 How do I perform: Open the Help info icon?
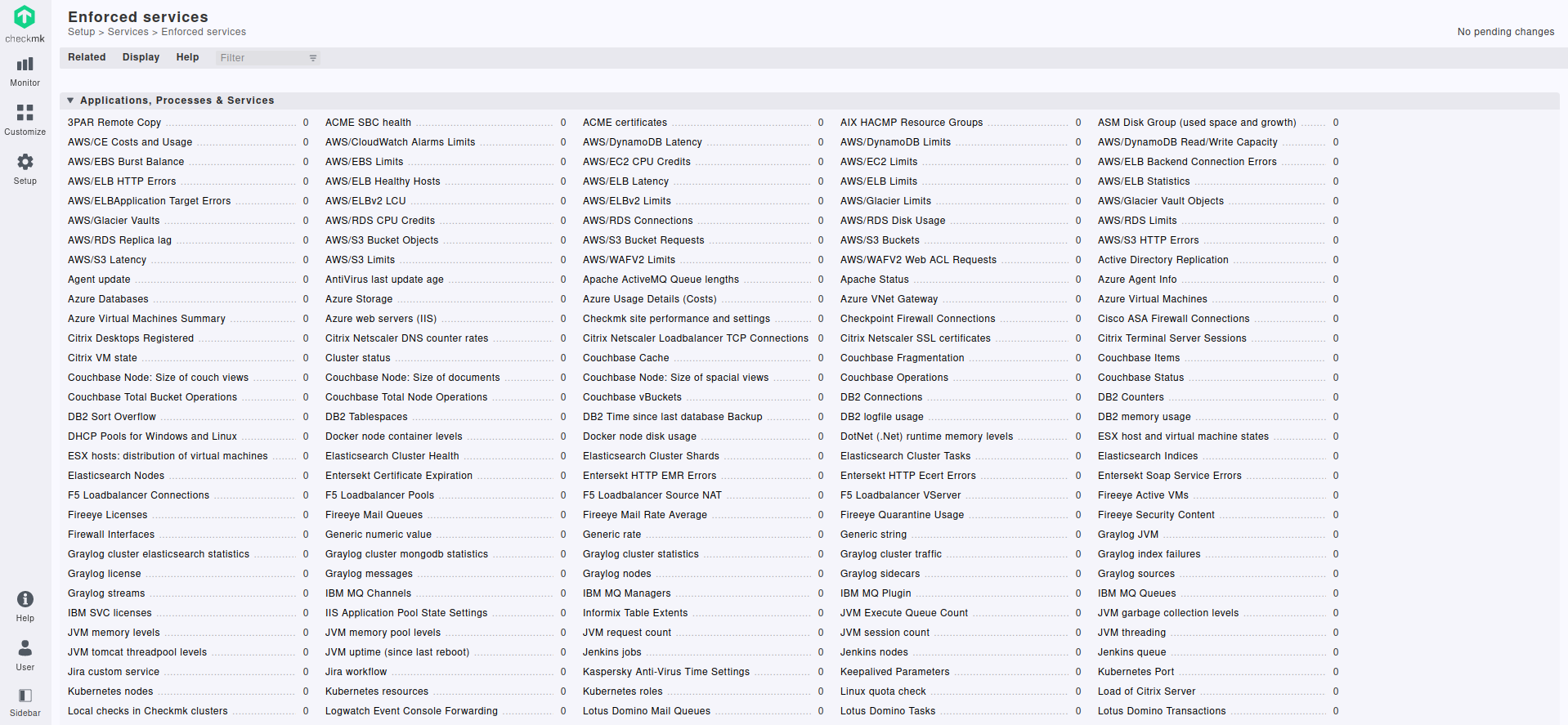tap(25, 599)
